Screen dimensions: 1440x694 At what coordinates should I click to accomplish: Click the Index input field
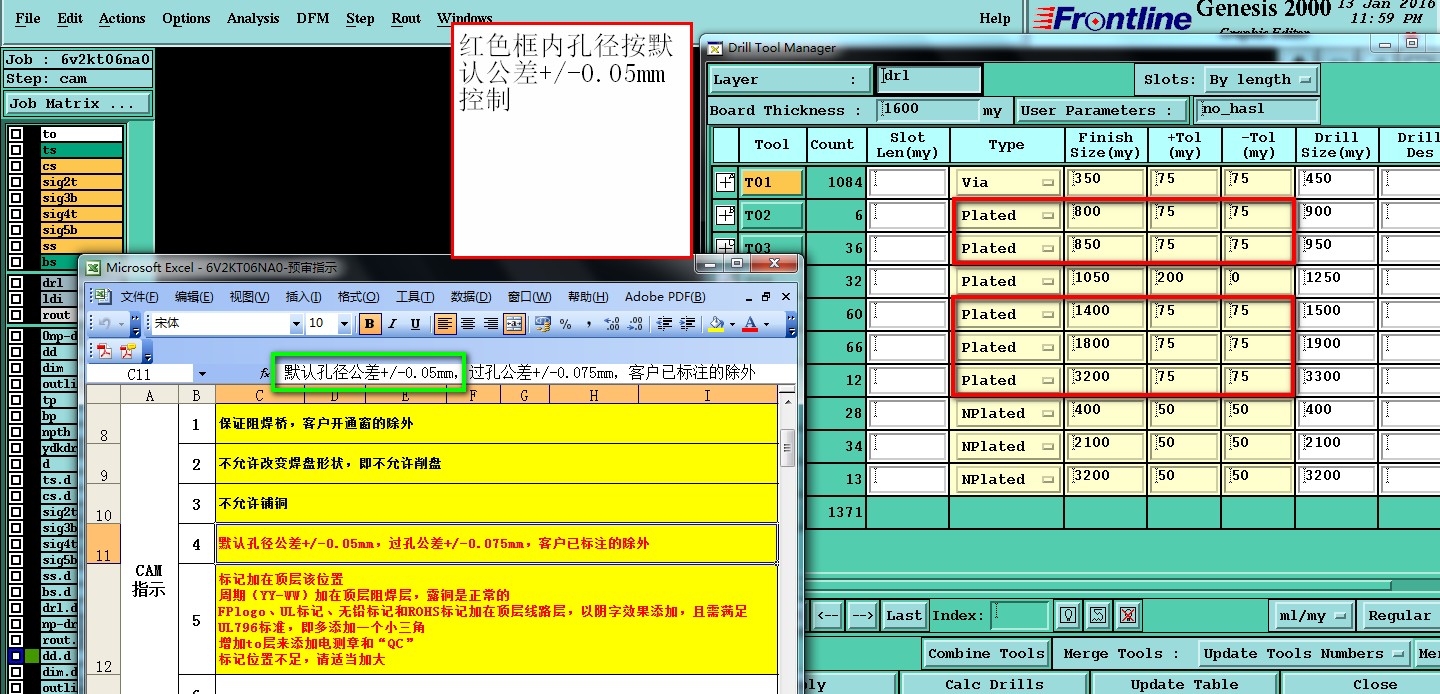(1021, 615)
